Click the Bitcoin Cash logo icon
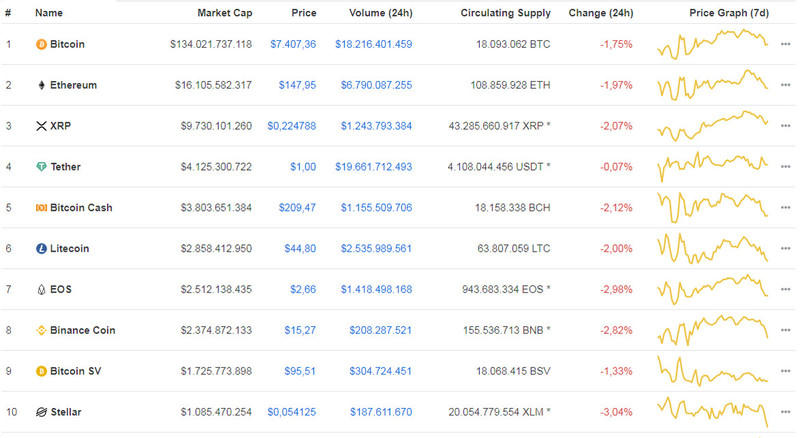This screenshot has height=438, width=800. click(x=41, y=208)
